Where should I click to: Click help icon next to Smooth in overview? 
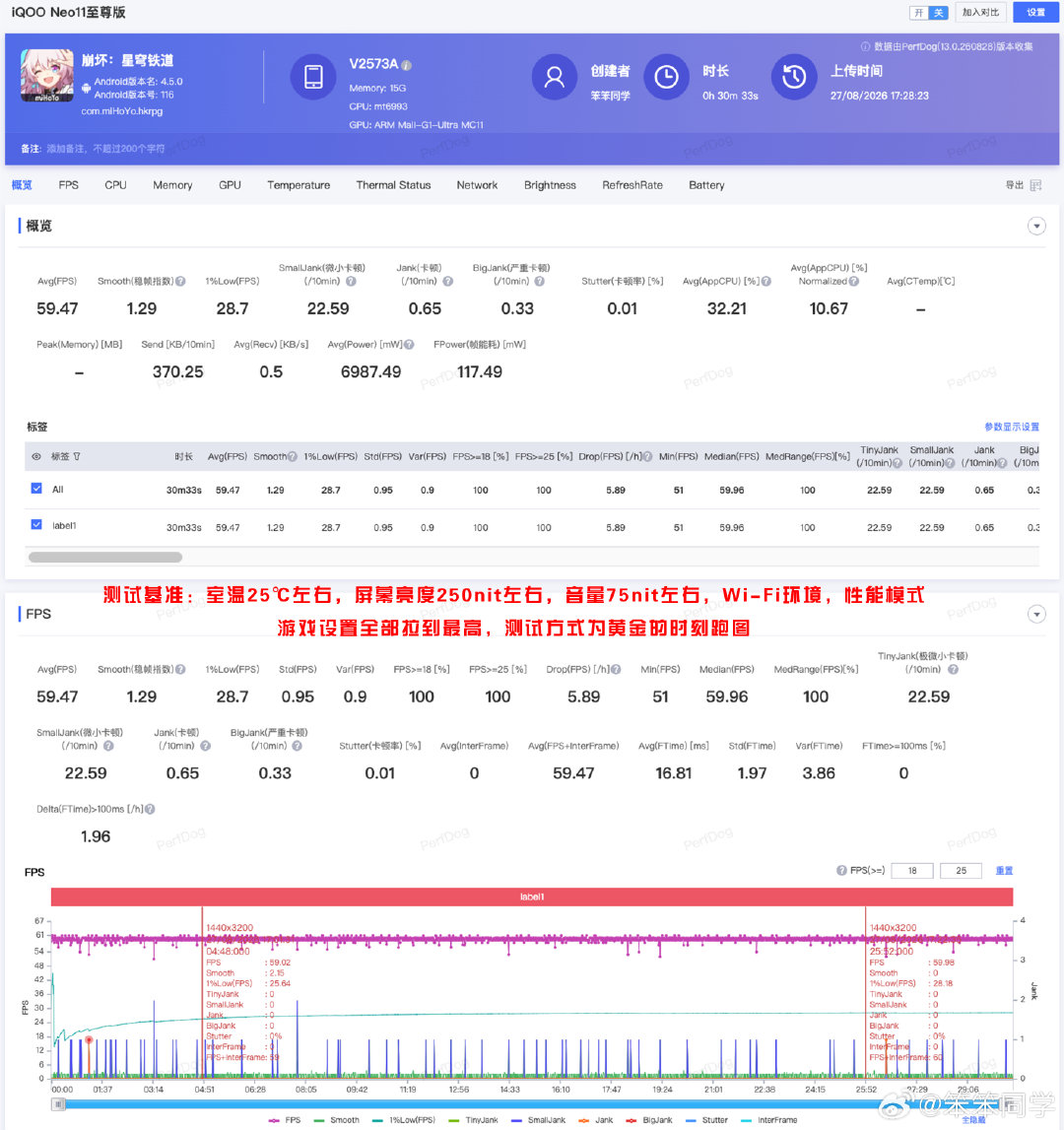click(180, 281)
